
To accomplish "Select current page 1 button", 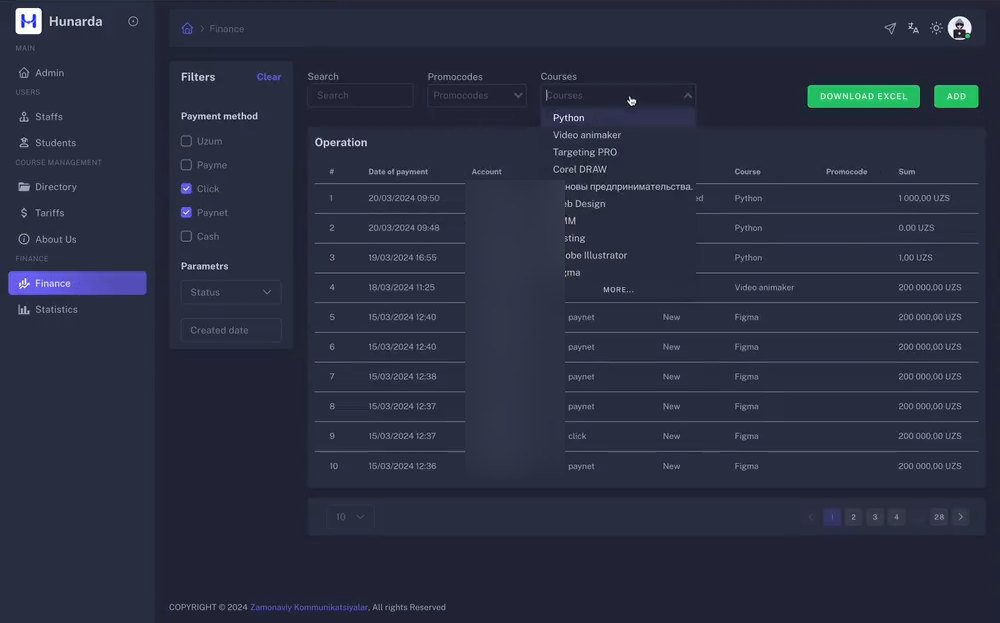I will 832,517.
